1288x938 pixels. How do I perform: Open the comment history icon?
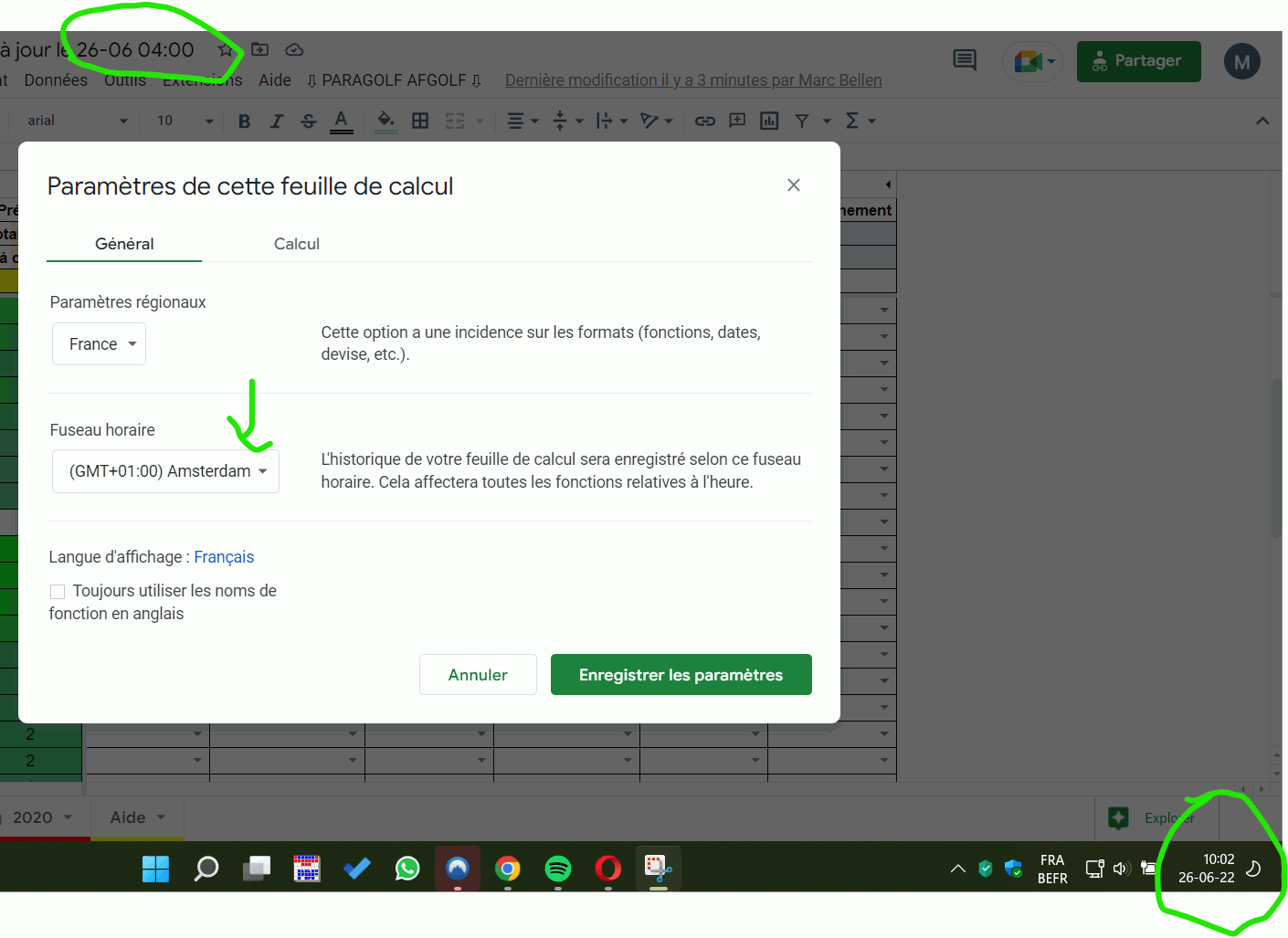click(x=965, y=61)
